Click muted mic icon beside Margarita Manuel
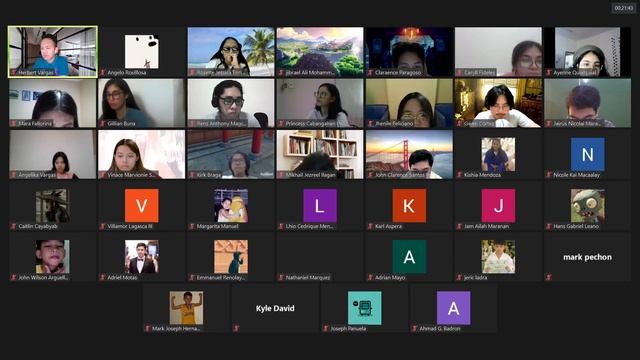Image resolution: width=640 pixels, height=360 pixels. pyautogui.click(x=192, y=226)
